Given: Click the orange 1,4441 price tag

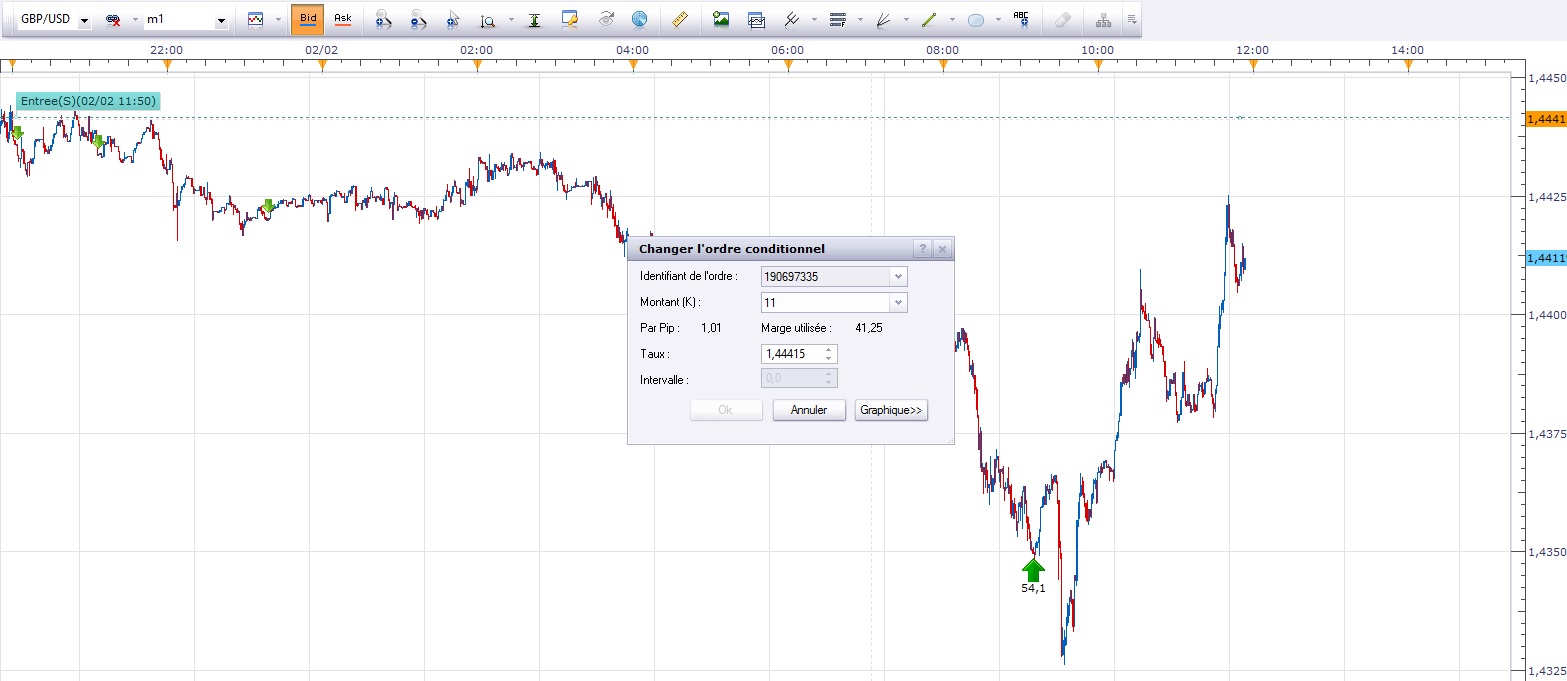Looking at the screenshot, I should 1545,118.
